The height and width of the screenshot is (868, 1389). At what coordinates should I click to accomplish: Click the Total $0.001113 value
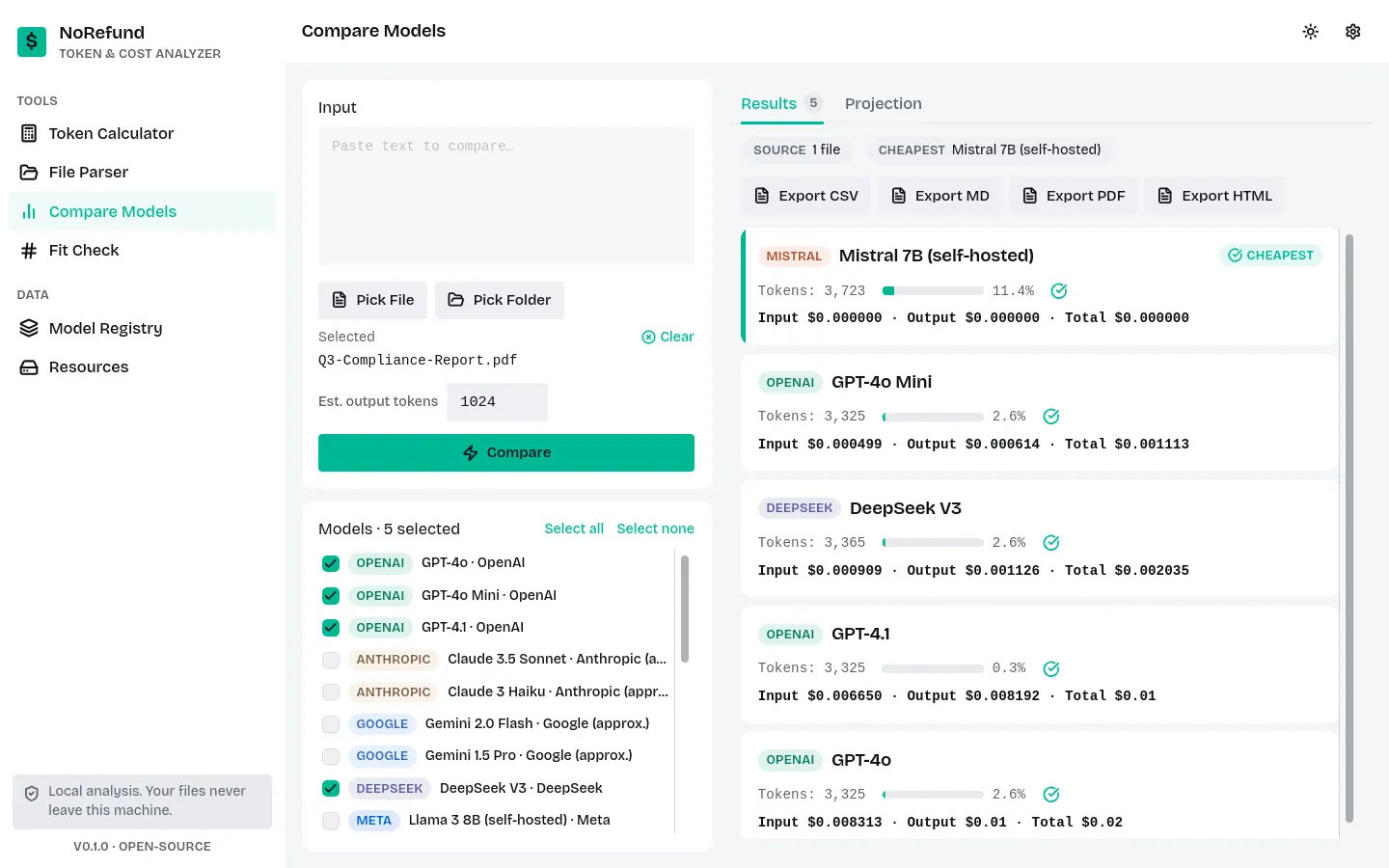click(1127, 445)
